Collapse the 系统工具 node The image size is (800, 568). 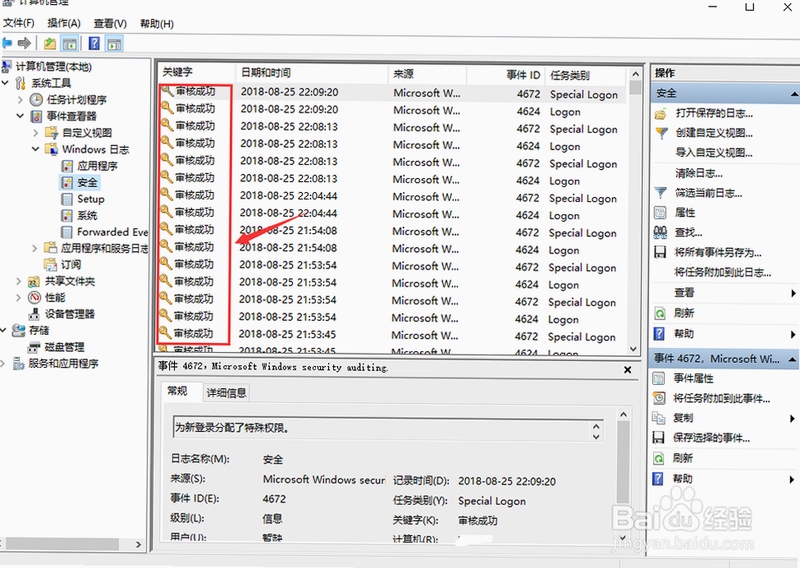5,83
